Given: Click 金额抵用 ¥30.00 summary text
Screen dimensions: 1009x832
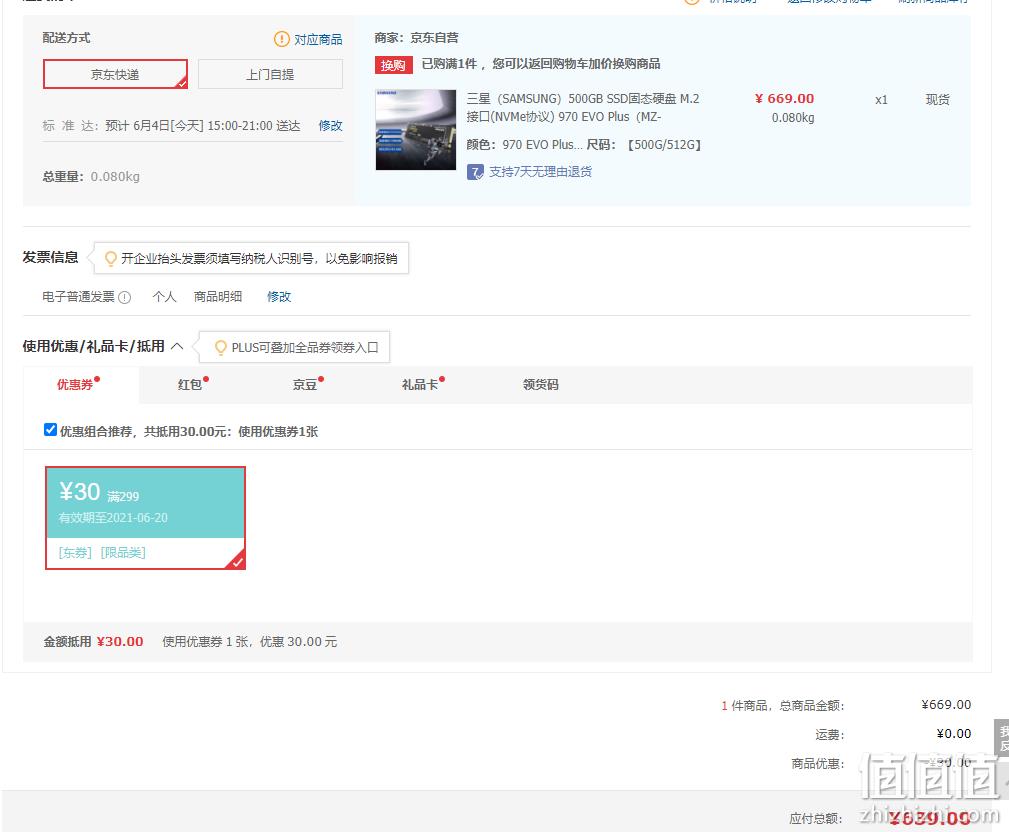Looking at the screenshot, I should [x=93, y=642].
